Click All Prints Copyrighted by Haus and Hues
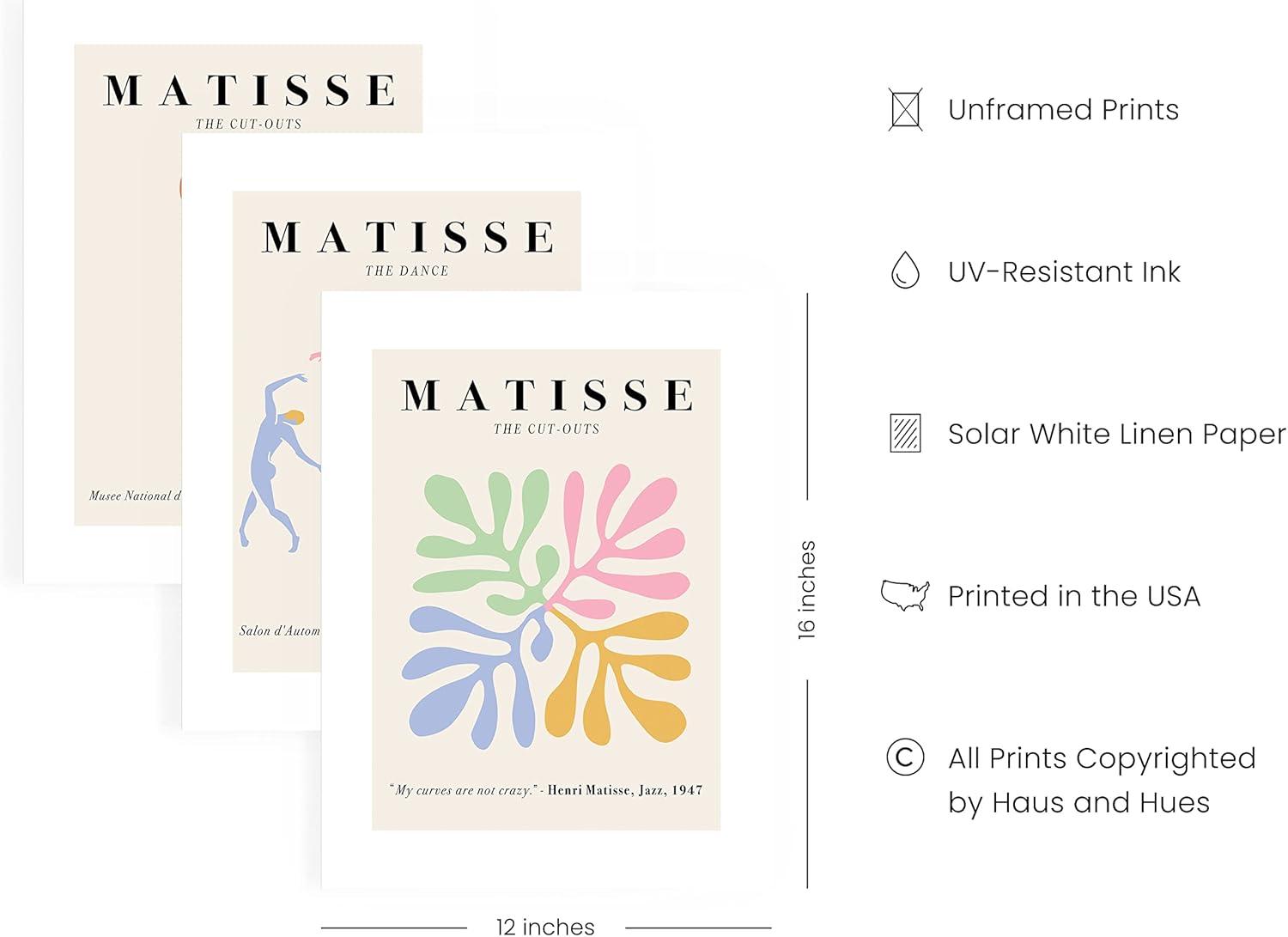Viewport: 1288px width, 937px height. point(1102,780)
